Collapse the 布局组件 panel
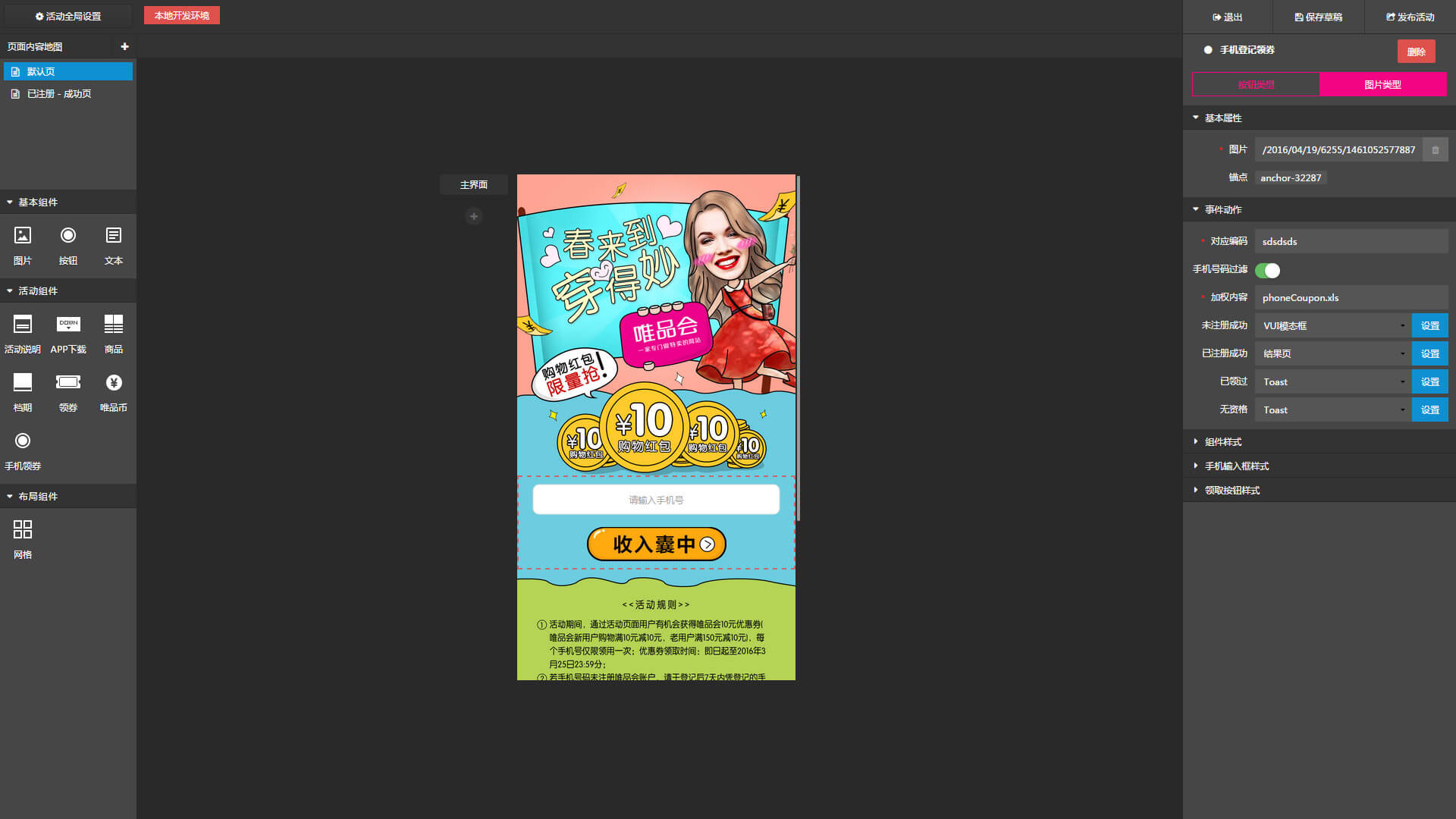The image size is (1456, 819). [68, 496]
